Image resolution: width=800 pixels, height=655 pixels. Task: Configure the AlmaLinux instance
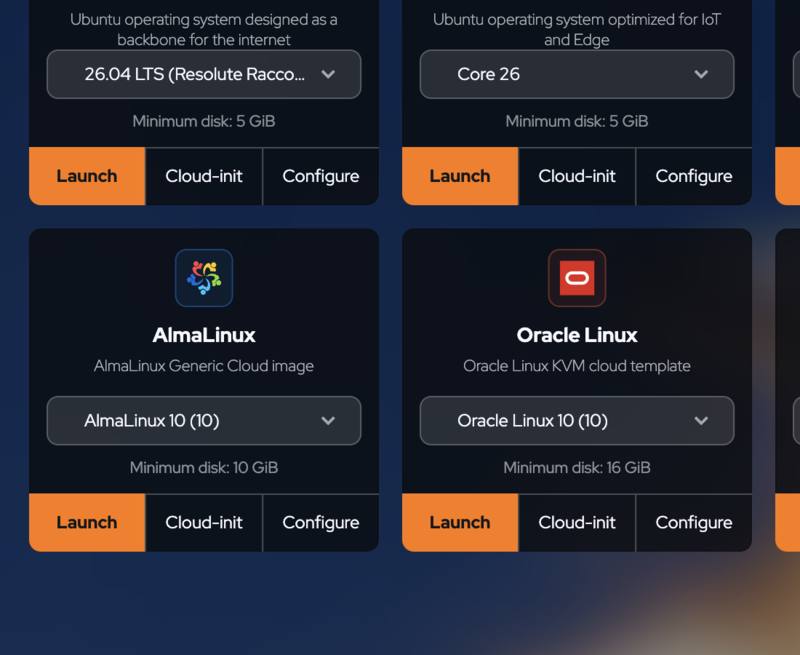[321, 523]
